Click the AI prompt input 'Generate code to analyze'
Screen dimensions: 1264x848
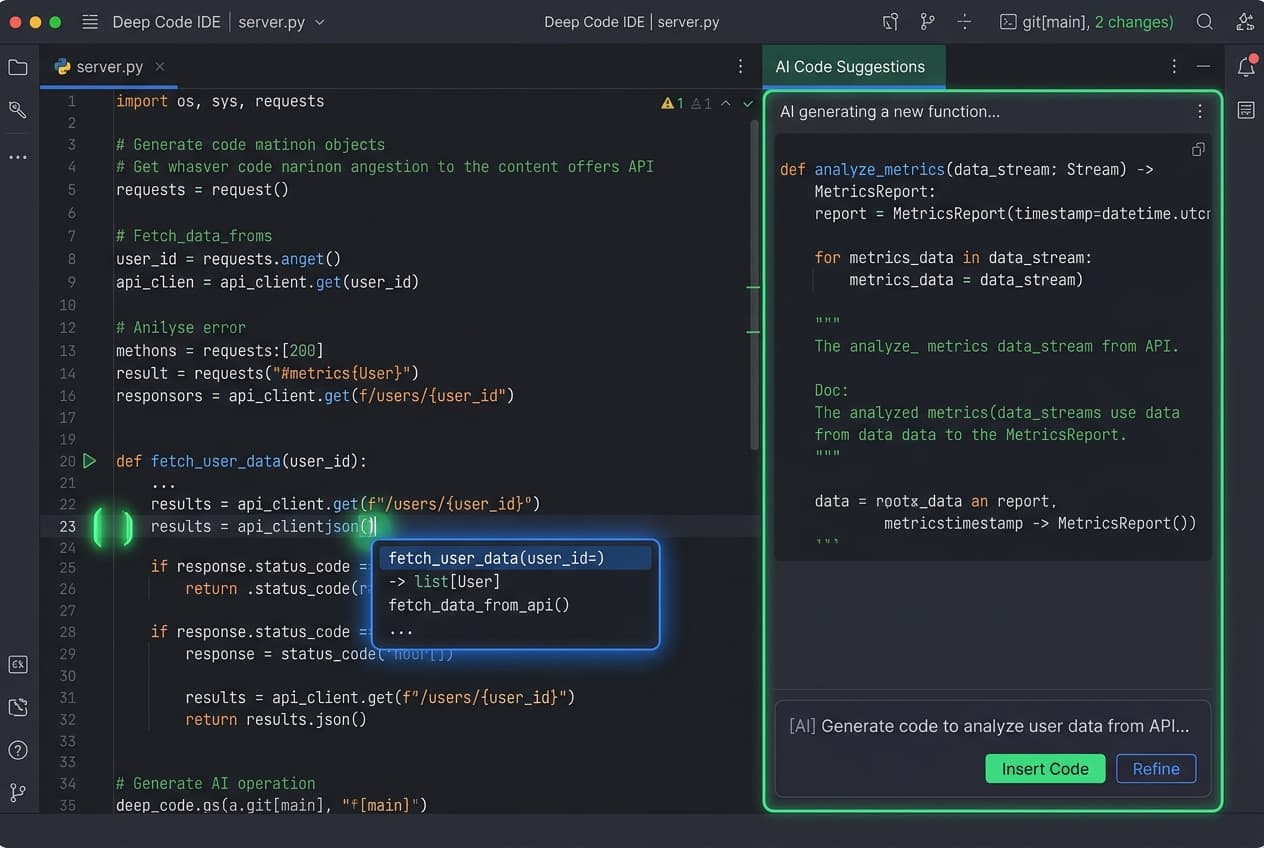[993, 726]
